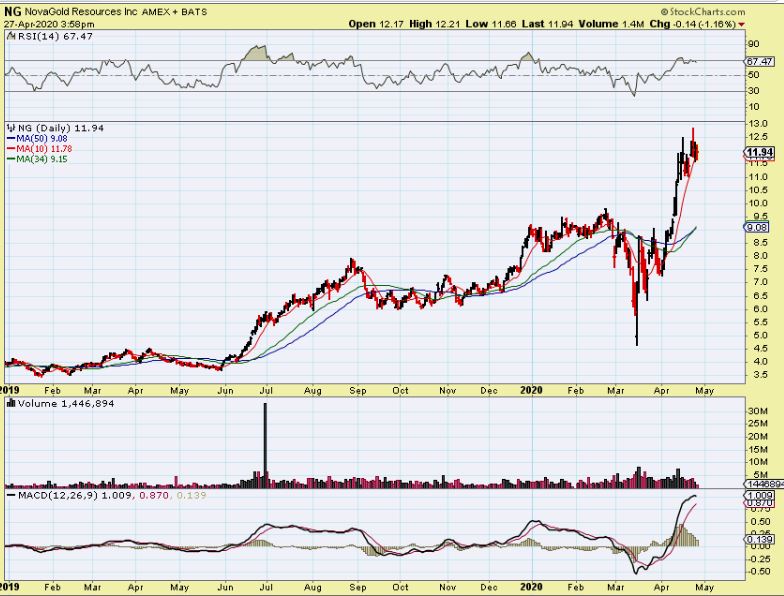Click the Low 11.66 value

490,24
